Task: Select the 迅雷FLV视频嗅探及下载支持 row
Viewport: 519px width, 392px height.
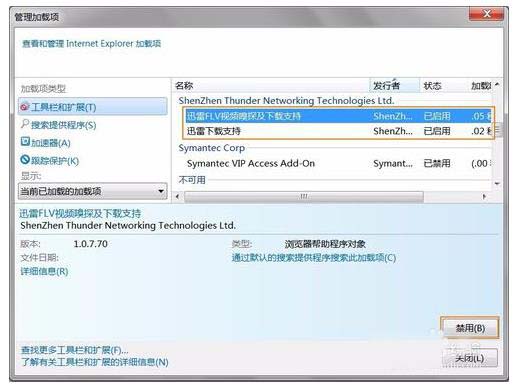Action: pyautogui.click(x=338, y=116)
